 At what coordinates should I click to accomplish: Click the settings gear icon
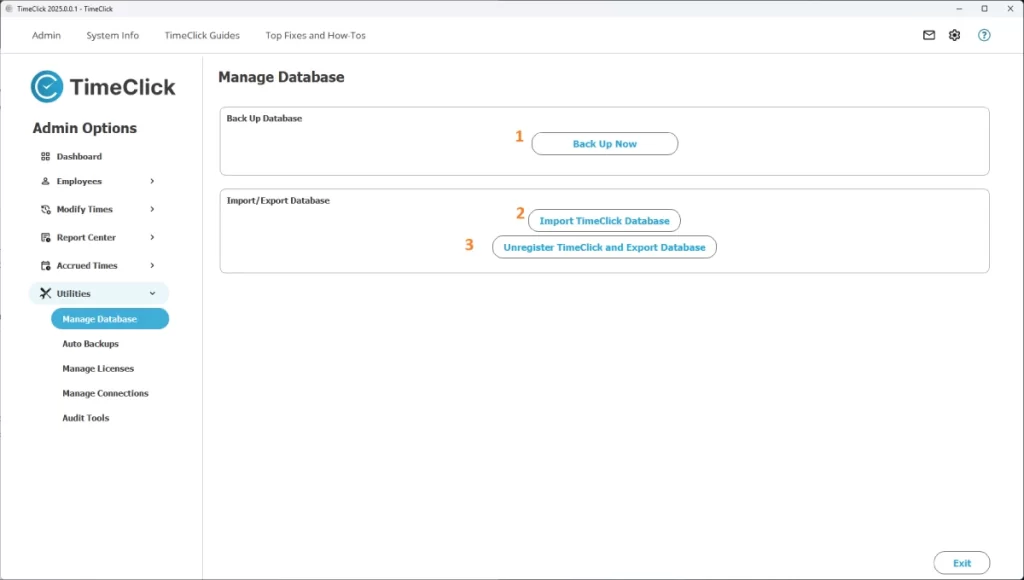954,35
